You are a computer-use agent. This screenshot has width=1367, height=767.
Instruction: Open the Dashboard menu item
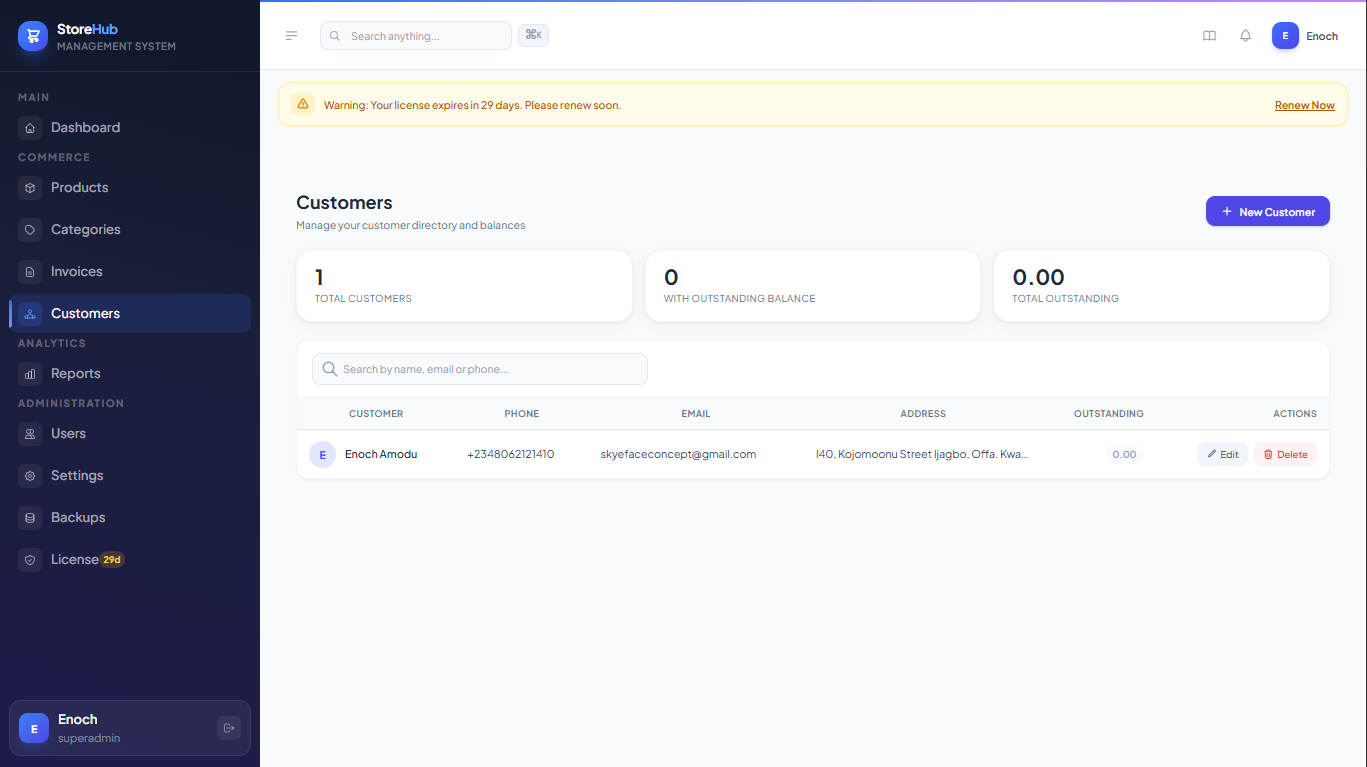tap(130, 128)
